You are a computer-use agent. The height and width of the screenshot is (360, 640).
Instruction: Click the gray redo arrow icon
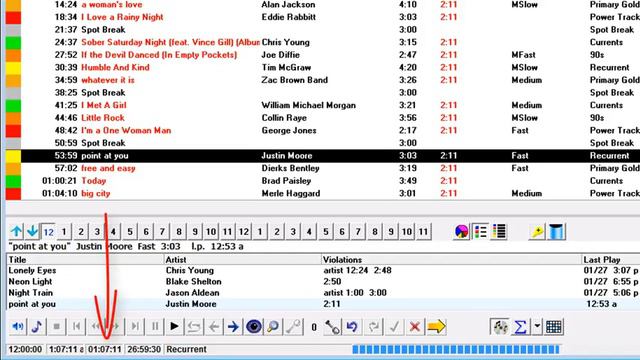[373, 327]
